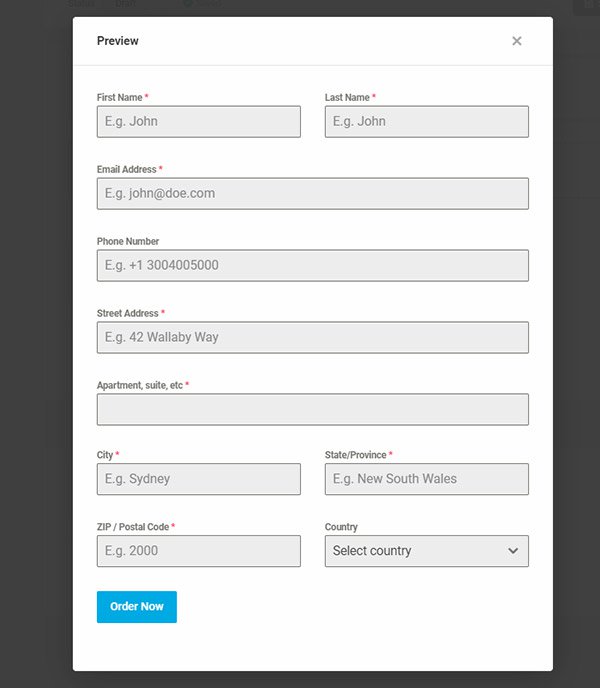Select the Phone Number input field

[x=312, y=266]
